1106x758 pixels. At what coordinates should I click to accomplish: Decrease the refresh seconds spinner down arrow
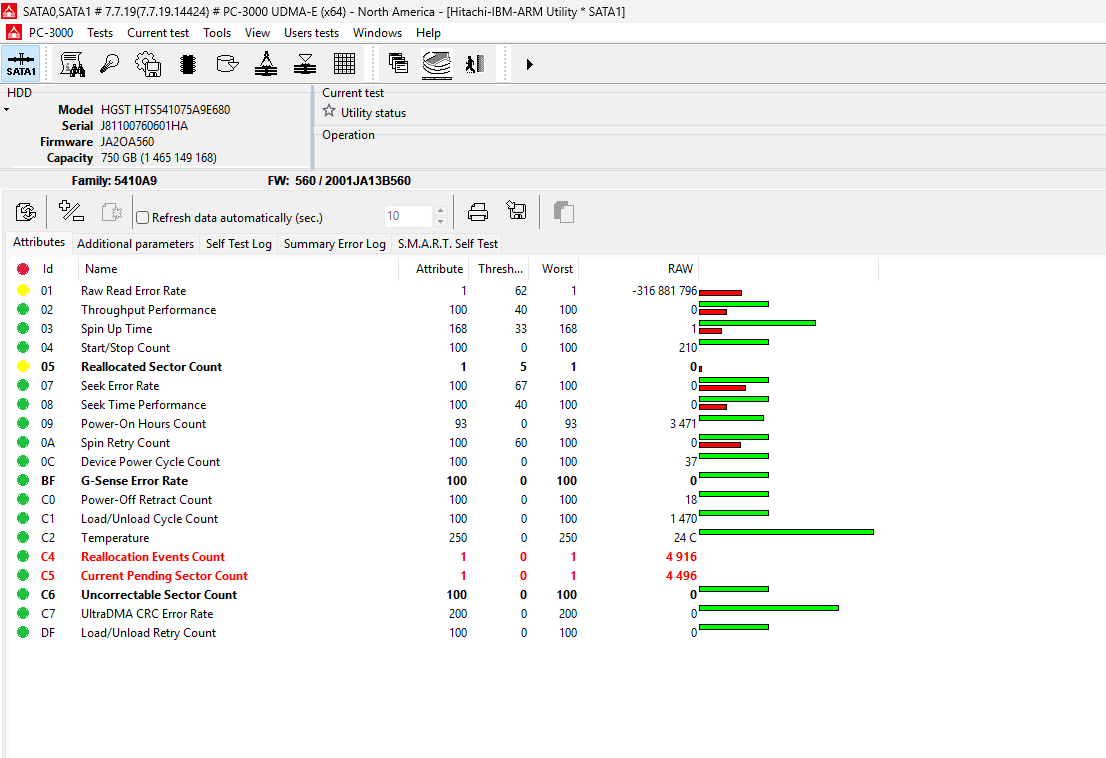point(441,221)
